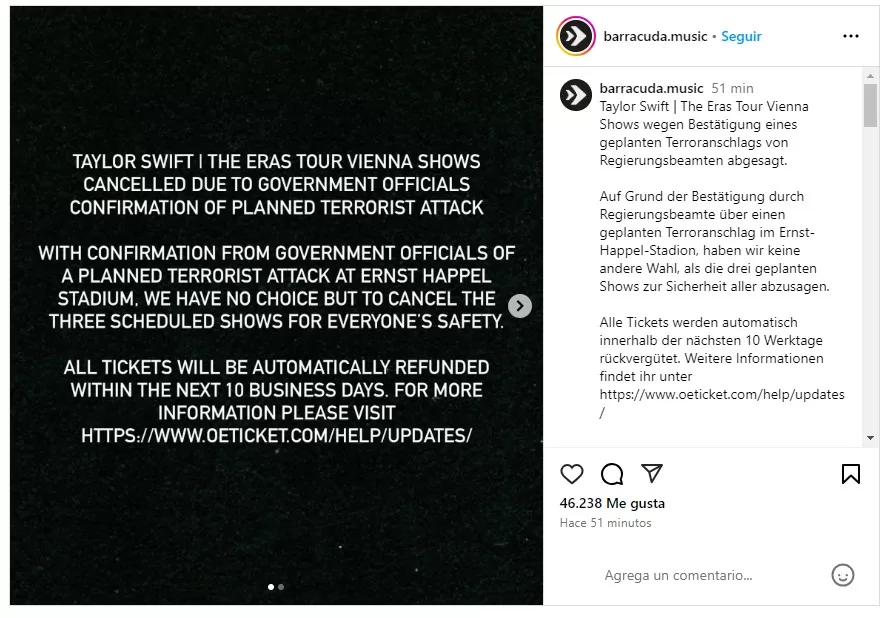Open barracuda.music profile from caption username
Image resolution: width=893 pixels, height=618 pixels.
651,89
